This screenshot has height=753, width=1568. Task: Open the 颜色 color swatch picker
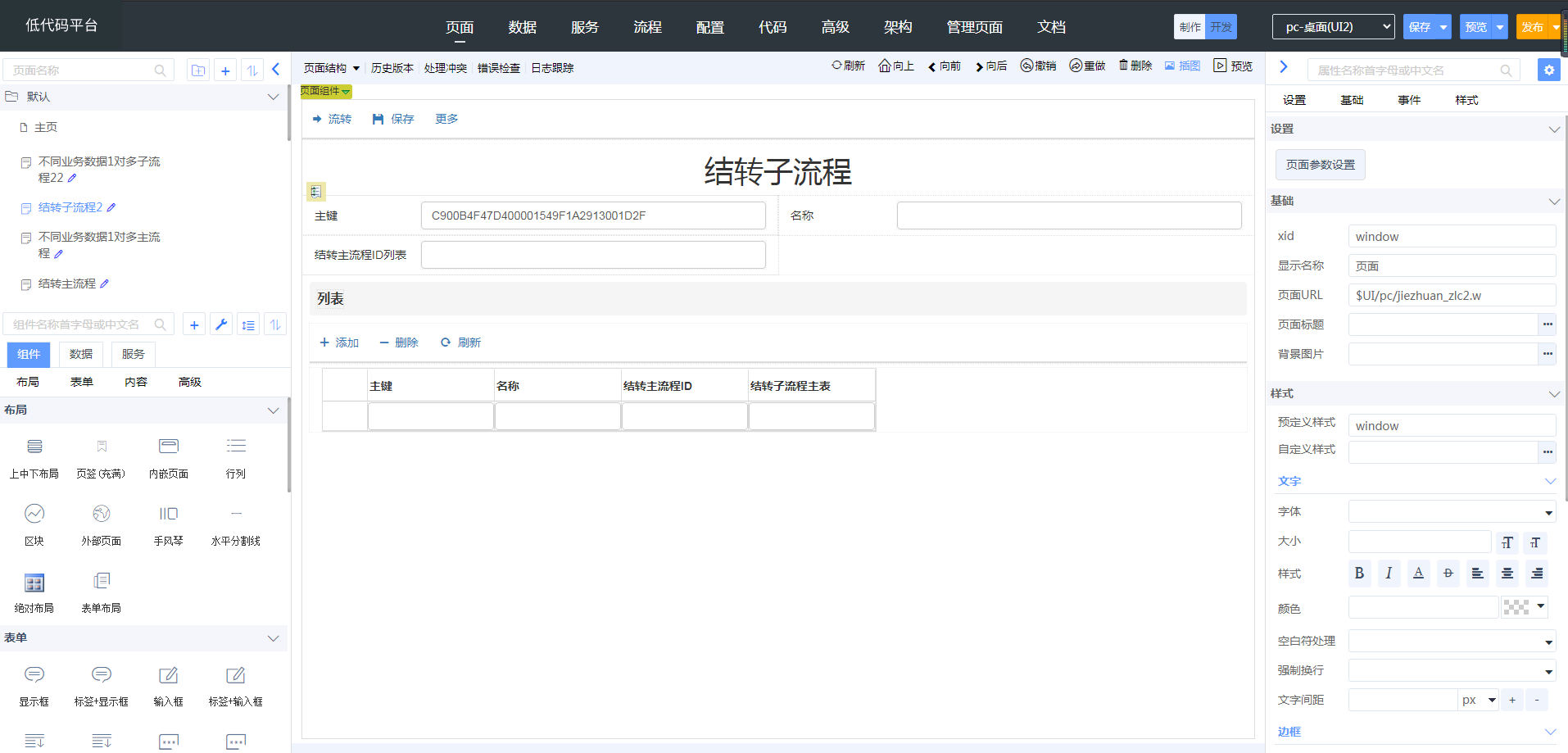click(x=1523, y=607)
